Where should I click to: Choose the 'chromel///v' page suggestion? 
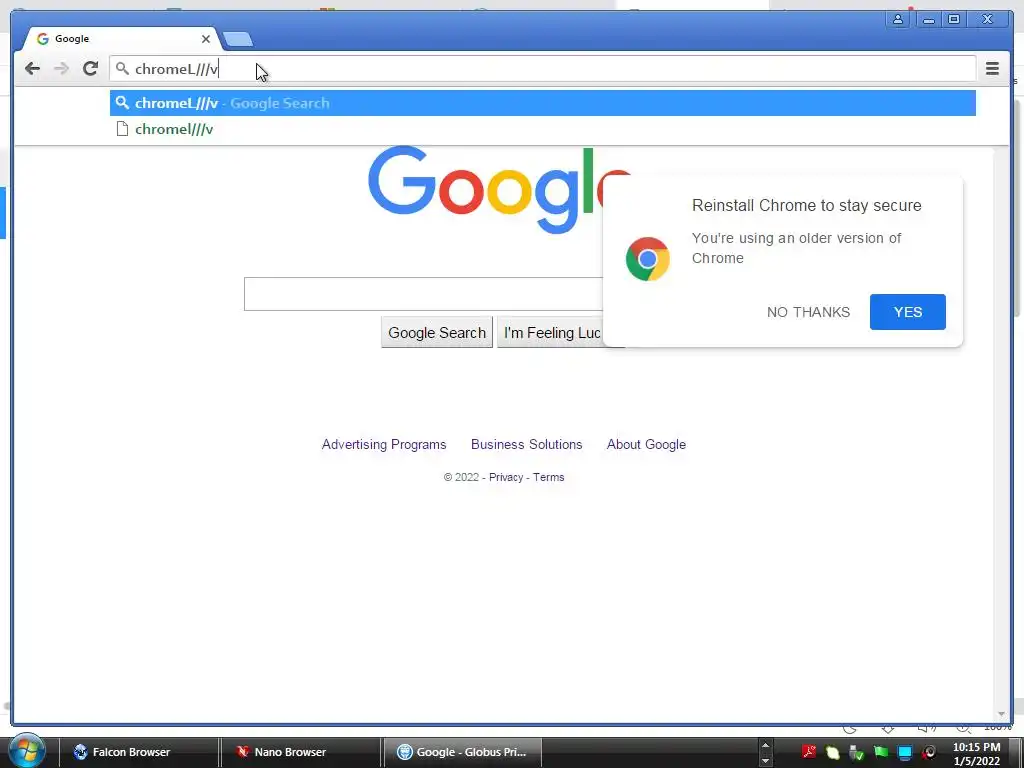543,129
